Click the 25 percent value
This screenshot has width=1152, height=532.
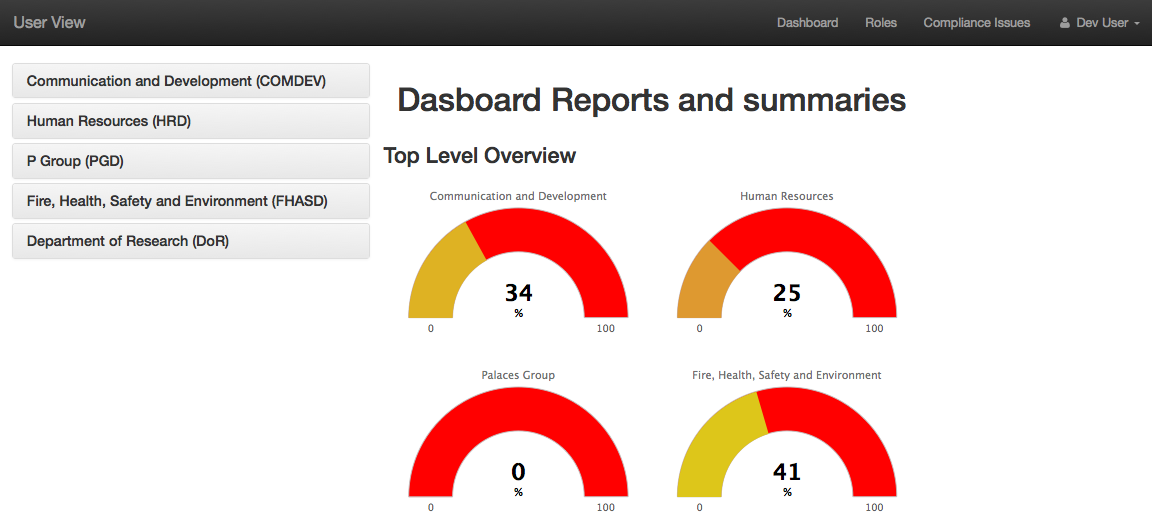[x=786, y=293]
